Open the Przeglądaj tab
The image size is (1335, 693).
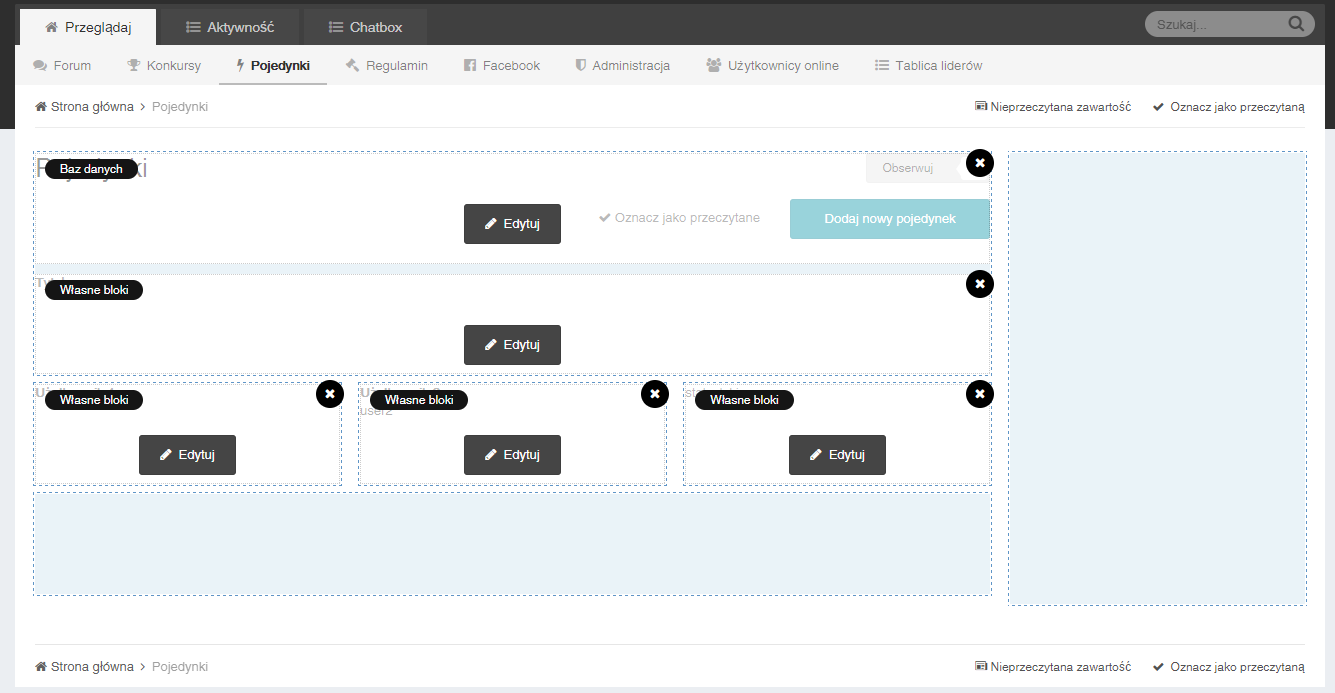click(x=88, y=27)
